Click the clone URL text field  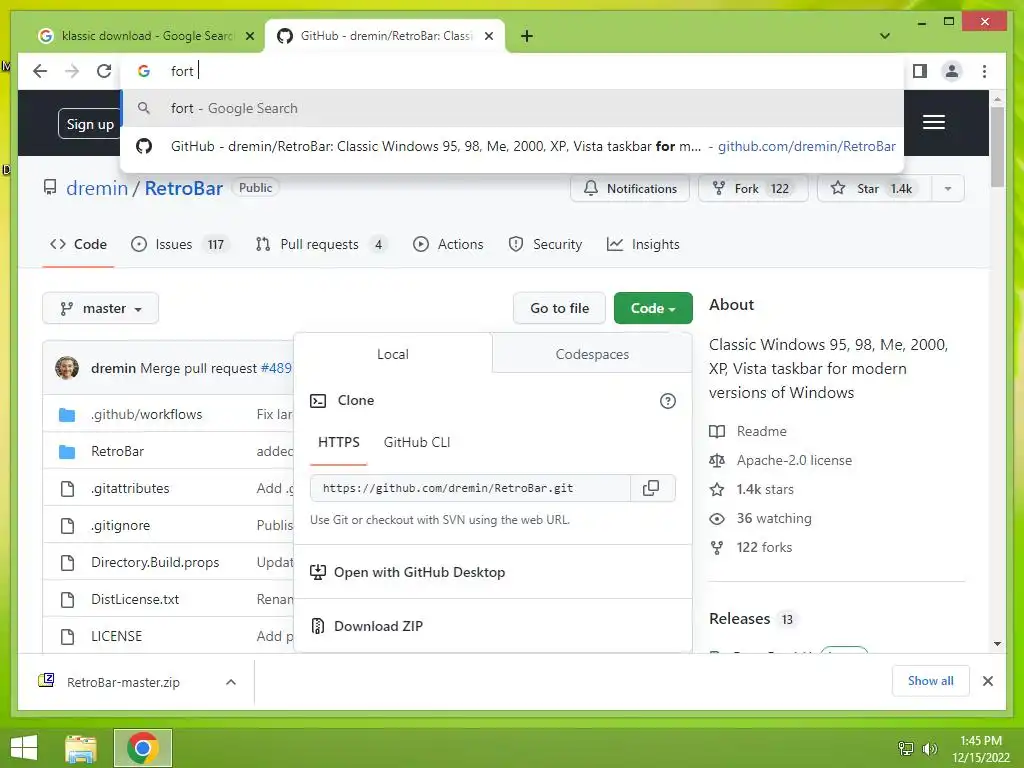[470, 488]
